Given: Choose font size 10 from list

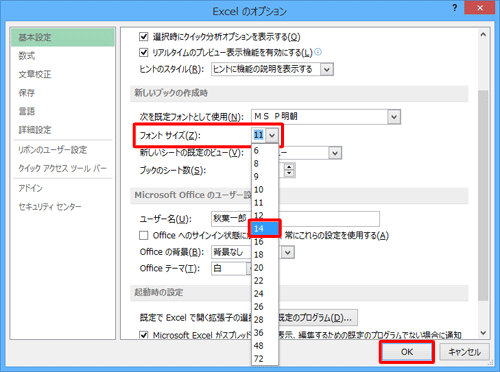Looking at the screenshot, I should click(265, 189).
